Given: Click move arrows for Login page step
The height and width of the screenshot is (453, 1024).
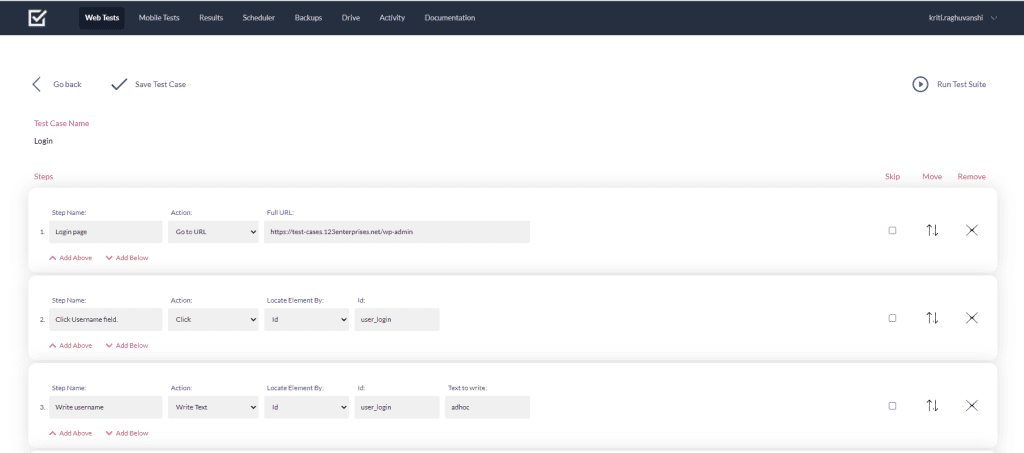Looking at the screenshot, I should (932, 230).
